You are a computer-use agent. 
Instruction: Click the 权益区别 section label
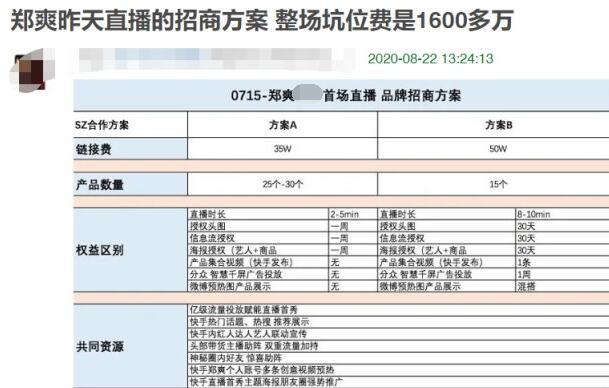pyautogui.click(x=100, y=250)
